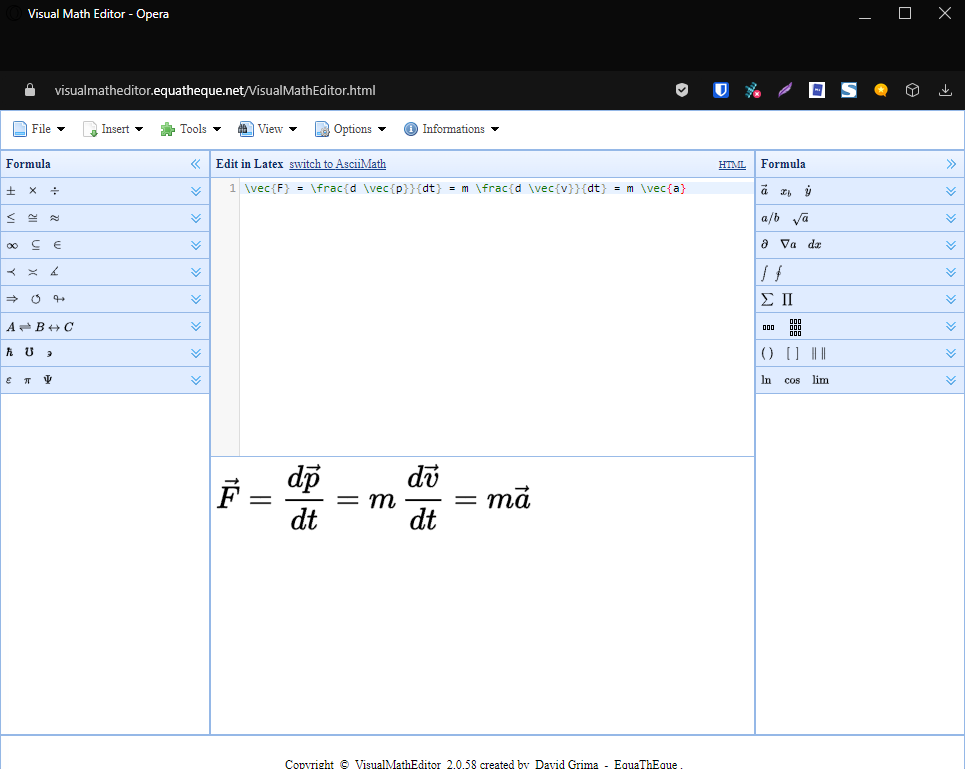
Task: Insert the contour integral symbol
Action: tap(779, 272)
